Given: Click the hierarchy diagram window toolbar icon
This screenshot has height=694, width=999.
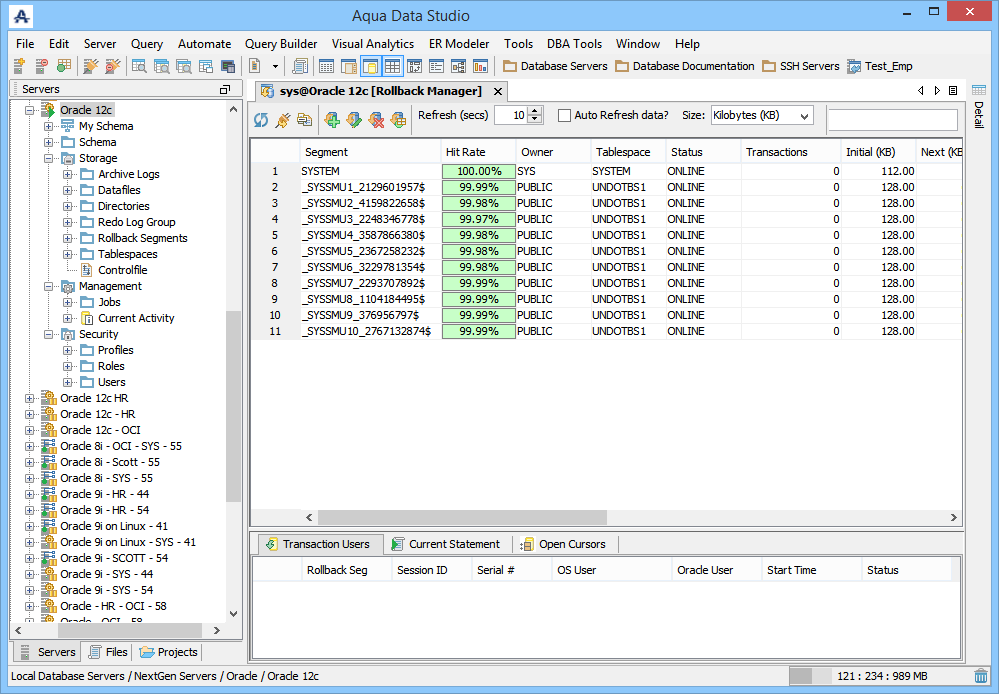Looking at the screenshot, I should [x=458, y=66].
